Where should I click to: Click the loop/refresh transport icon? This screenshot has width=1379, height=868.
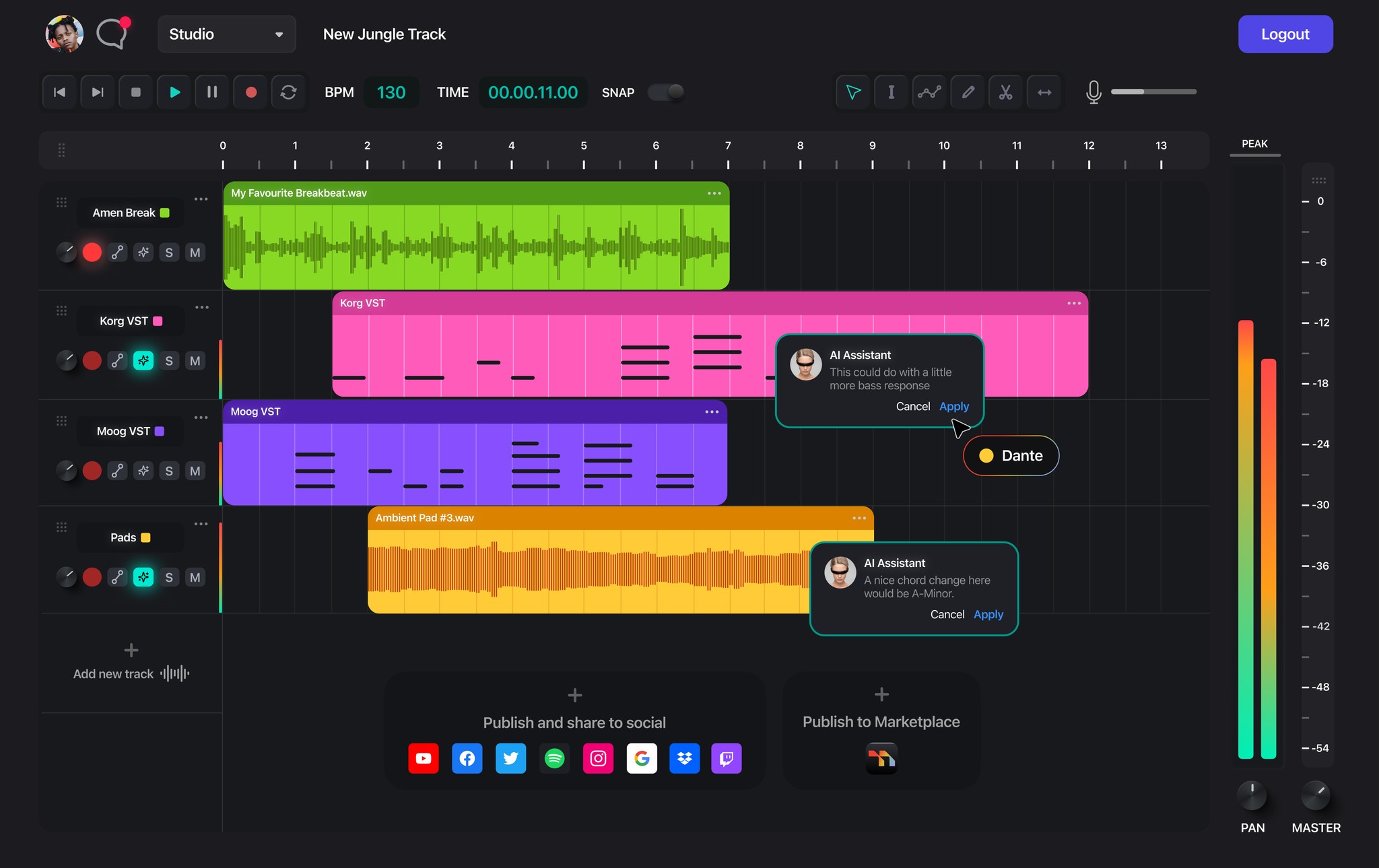coord(288,92)
